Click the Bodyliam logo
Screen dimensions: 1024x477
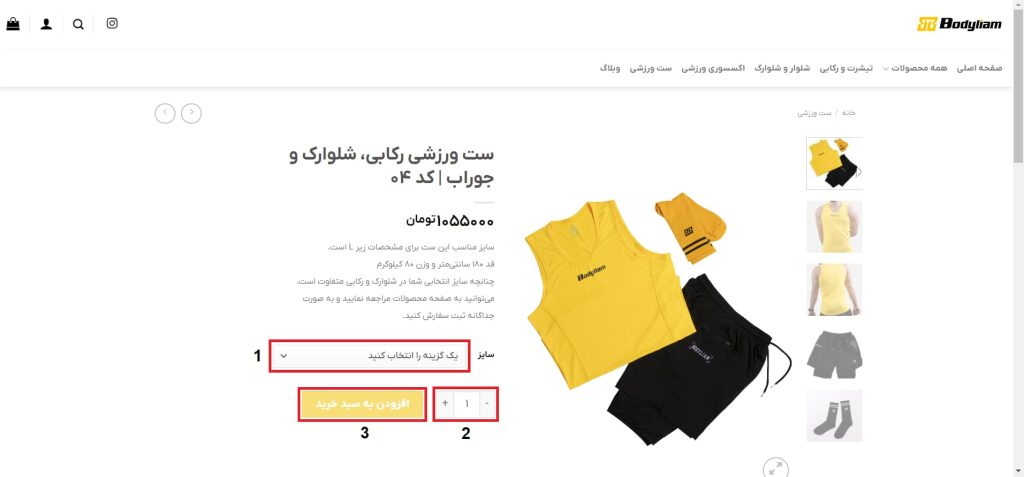pyautogui.click(x=959, y=24)
